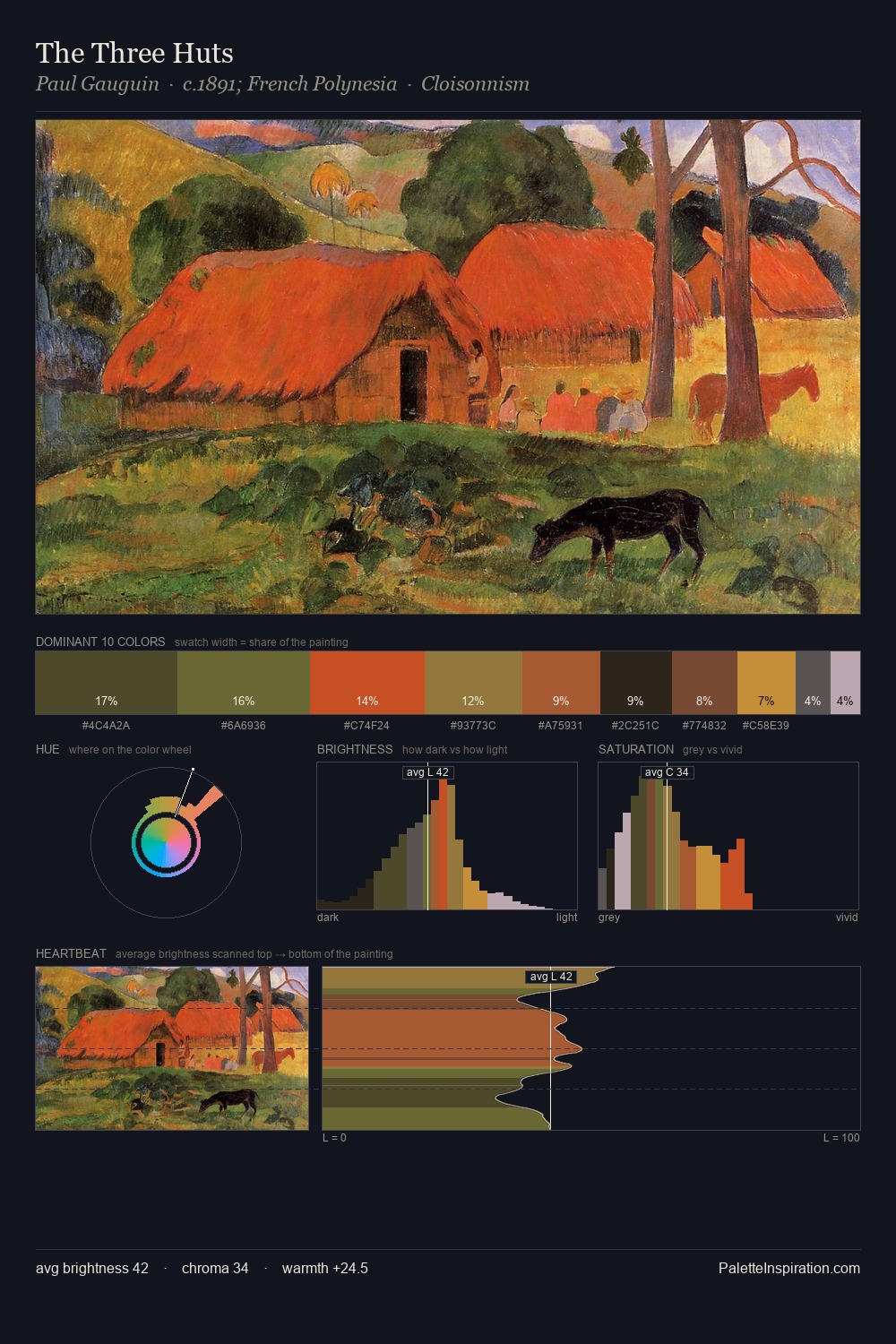Click the 'Cloisonnism' style label
The image size is (896, 1344).
pos(475,84)
